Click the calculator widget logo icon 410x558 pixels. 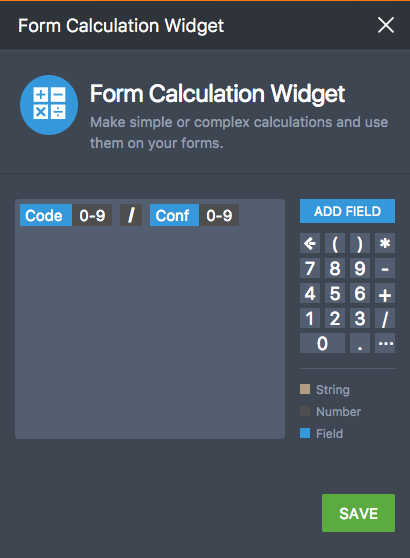[49, 105]
